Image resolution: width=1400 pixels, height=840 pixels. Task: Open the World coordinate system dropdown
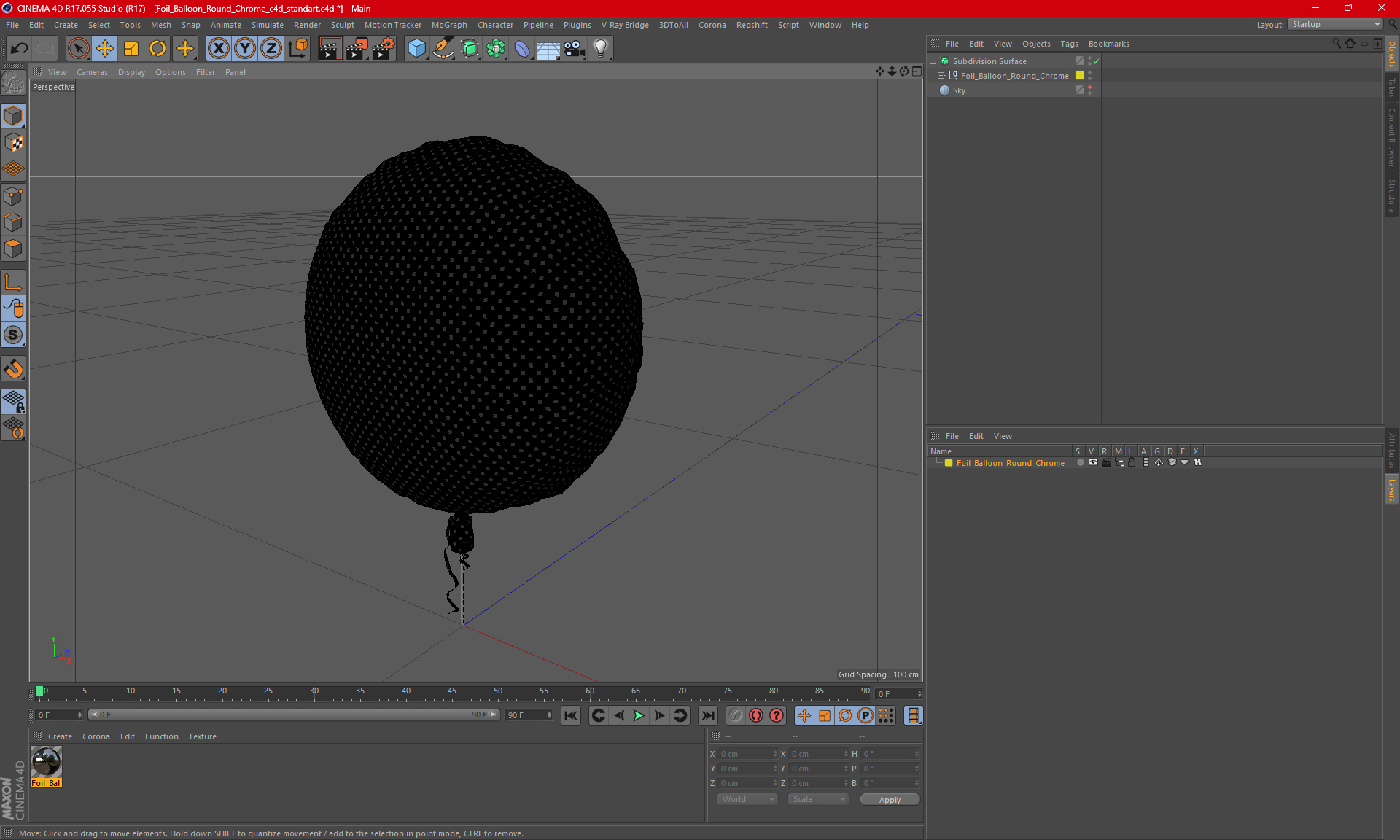coord(747,799)
